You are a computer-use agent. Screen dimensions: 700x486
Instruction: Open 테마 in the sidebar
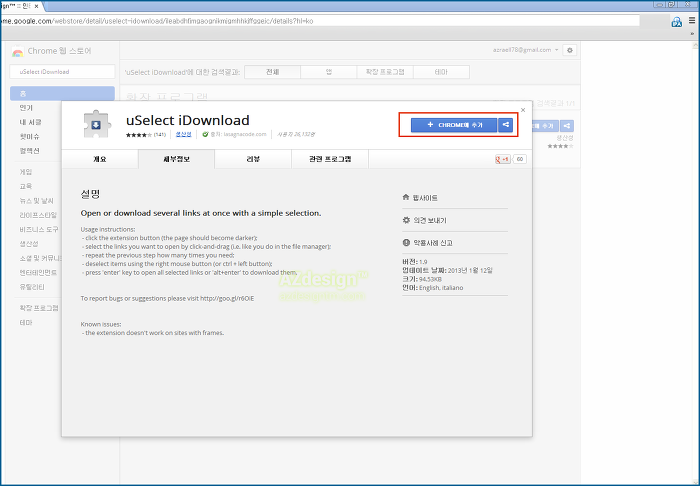26,322
